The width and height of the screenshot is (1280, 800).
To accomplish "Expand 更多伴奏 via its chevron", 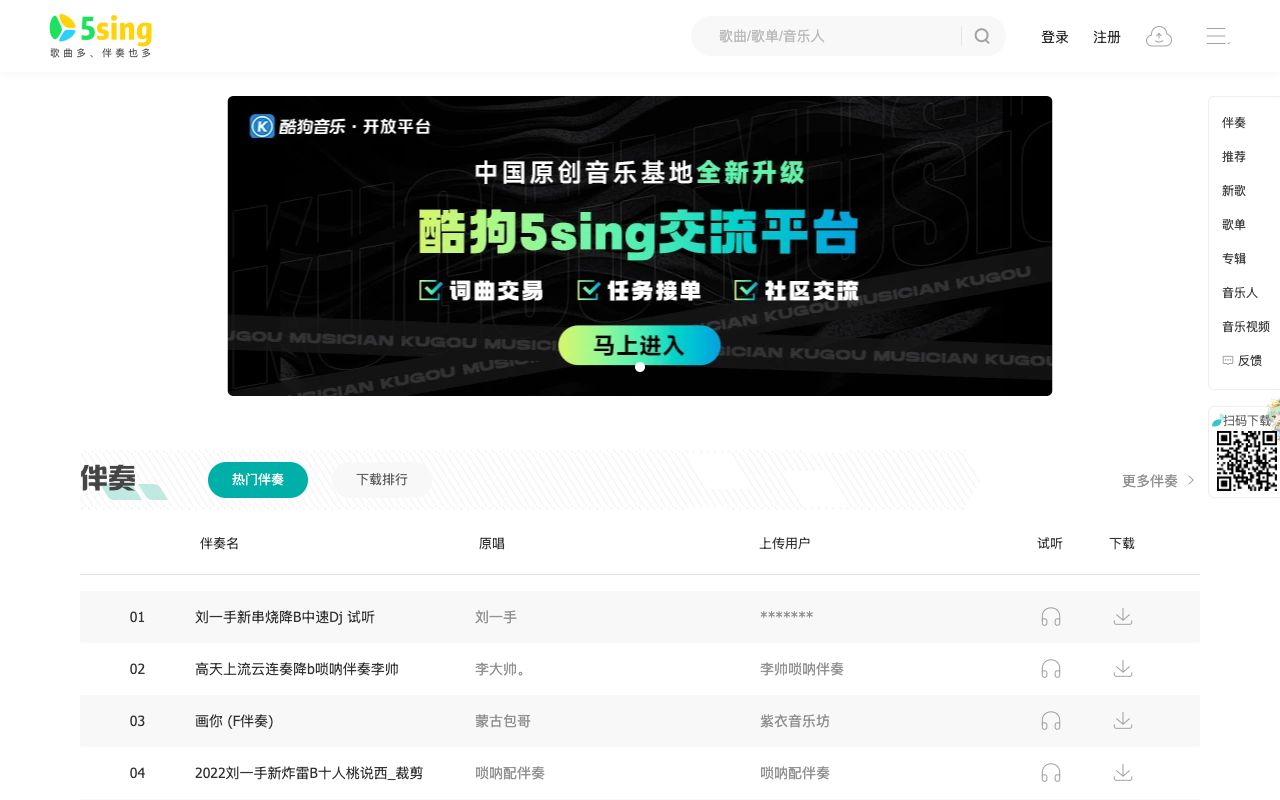I will coord(1190,480).
